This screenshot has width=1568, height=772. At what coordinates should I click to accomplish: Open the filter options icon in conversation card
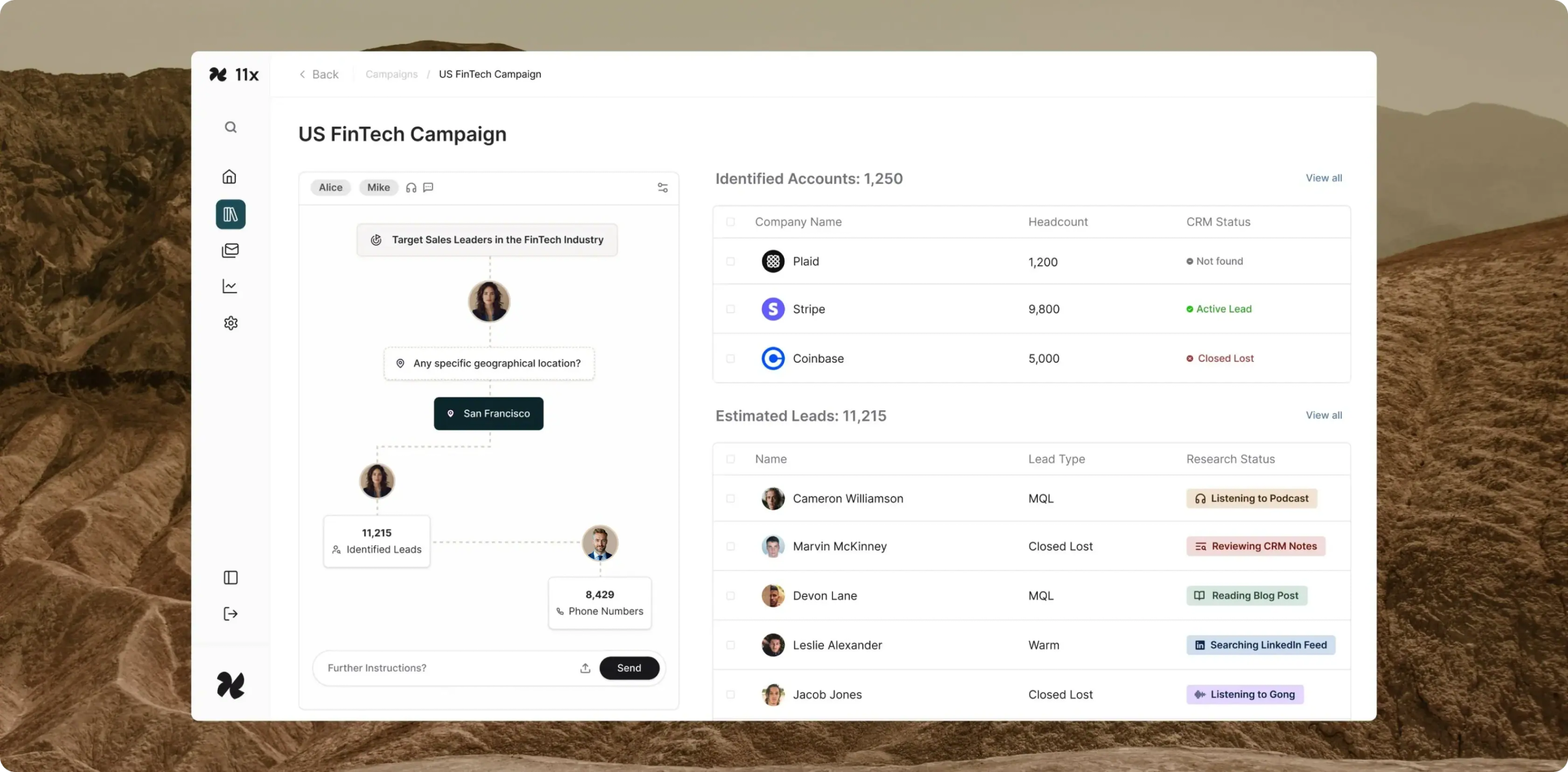pos(662,188)
